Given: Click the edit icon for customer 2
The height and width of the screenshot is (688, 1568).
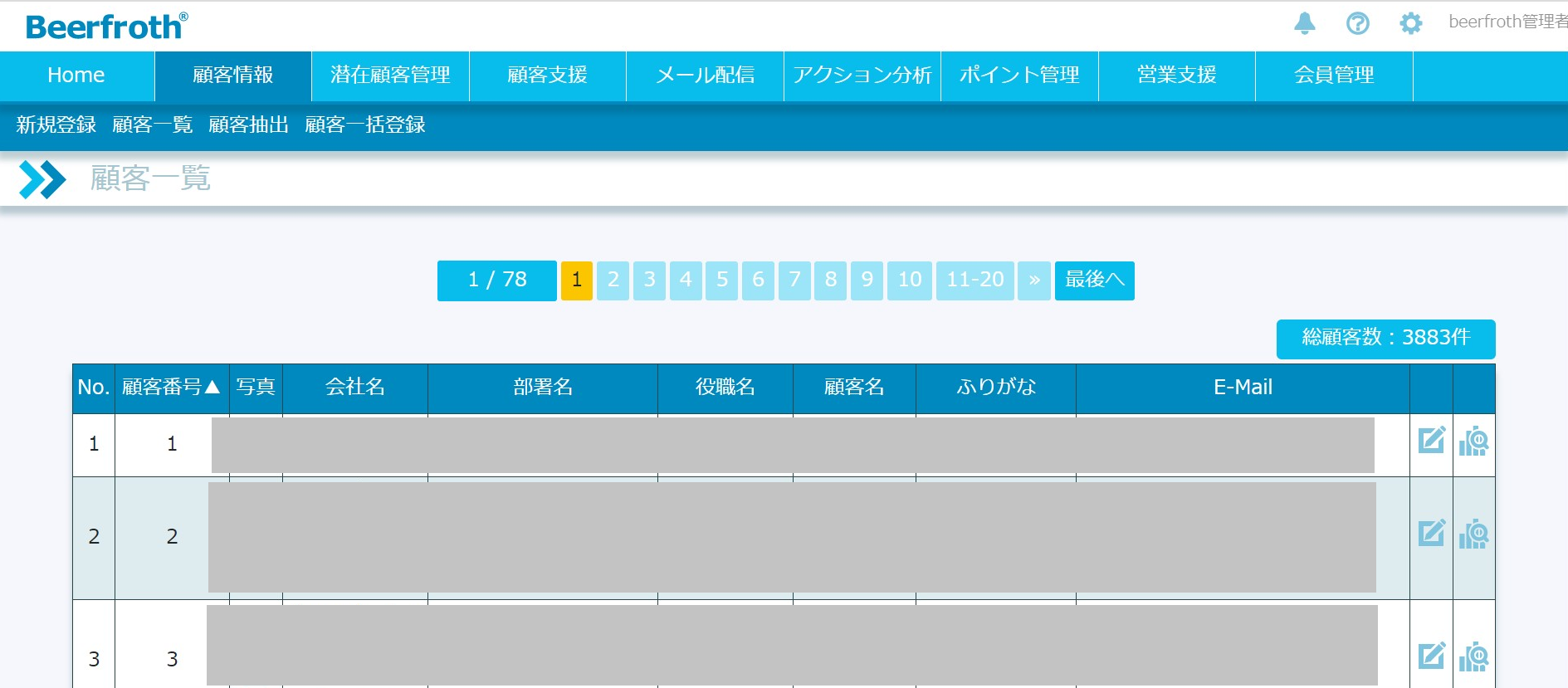Looking at the screenshot, I should [x=1431, y=534].
